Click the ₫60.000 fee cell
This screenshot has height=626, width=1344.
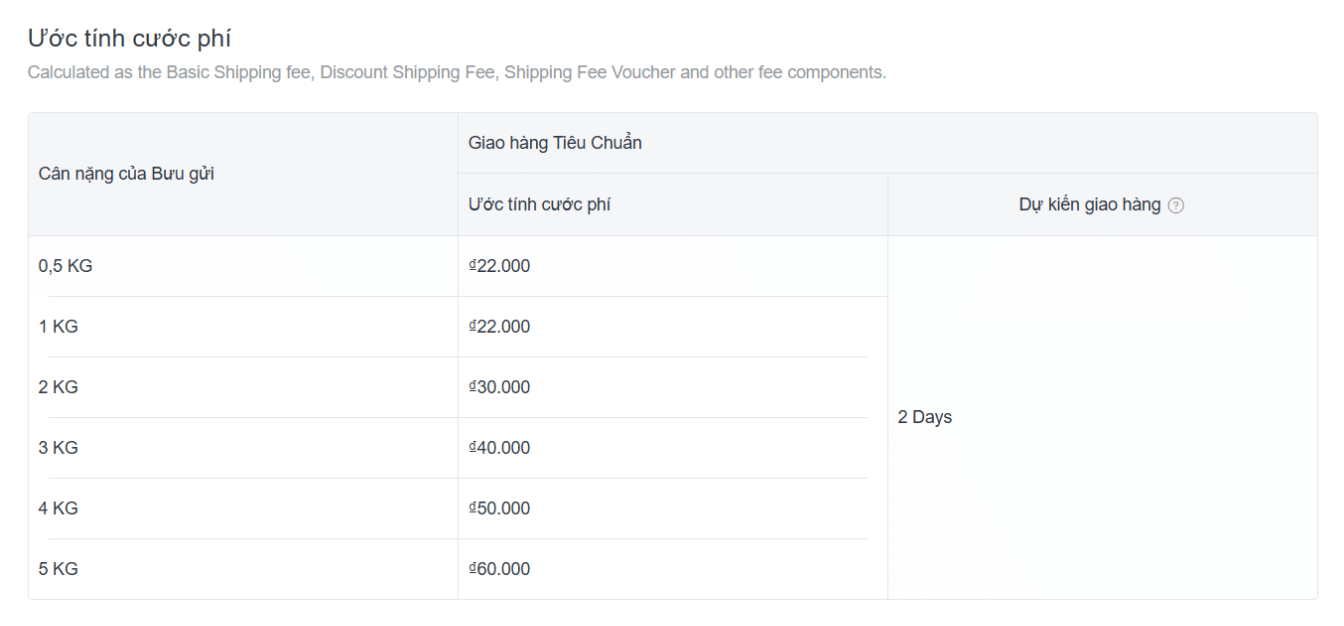pos(499,569)
